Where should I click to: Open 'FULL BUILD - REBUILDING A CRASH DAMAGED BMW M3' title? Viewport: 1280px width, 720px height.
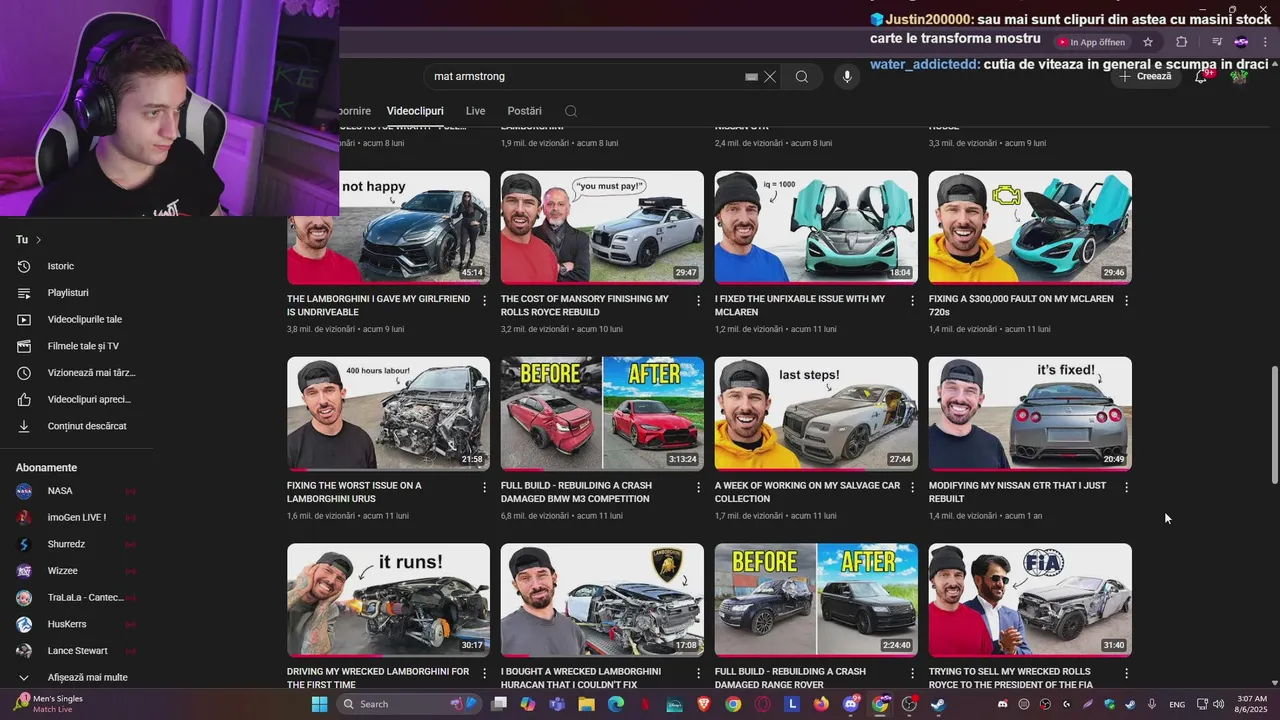pos(576,492)
